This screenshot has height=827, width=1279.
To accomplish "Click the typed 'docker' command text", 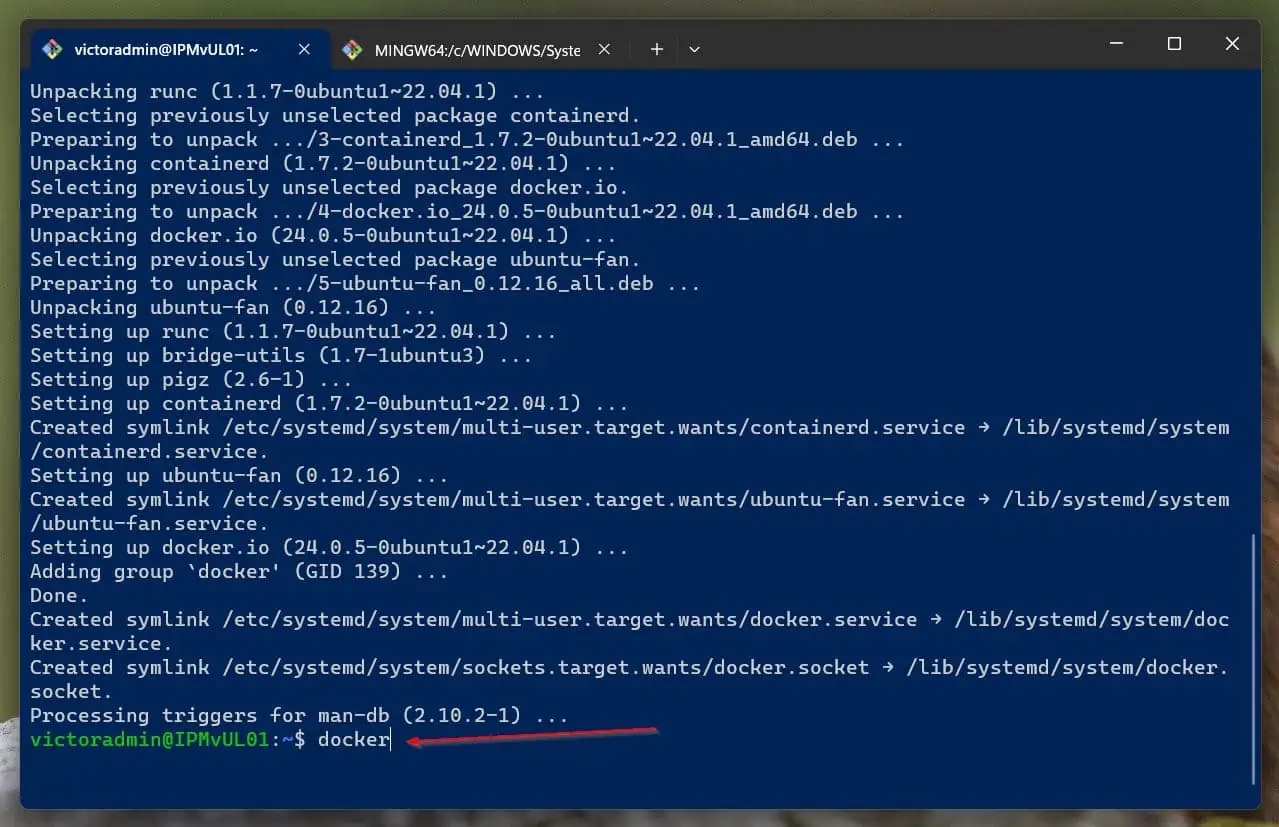I will click(x=353, y=740).
